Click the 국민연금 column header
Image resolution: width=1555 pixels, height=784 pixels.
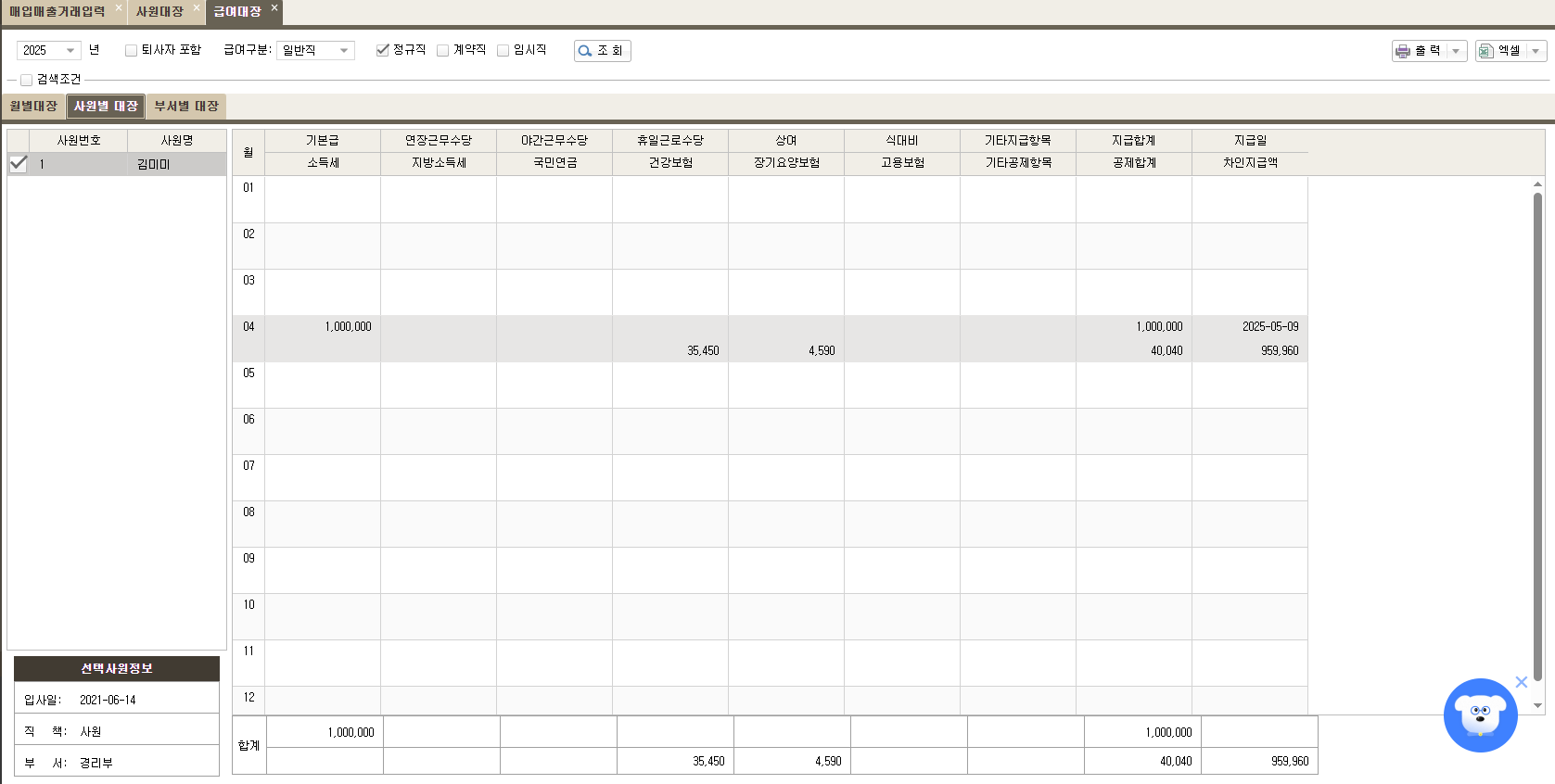coord(554,163)
